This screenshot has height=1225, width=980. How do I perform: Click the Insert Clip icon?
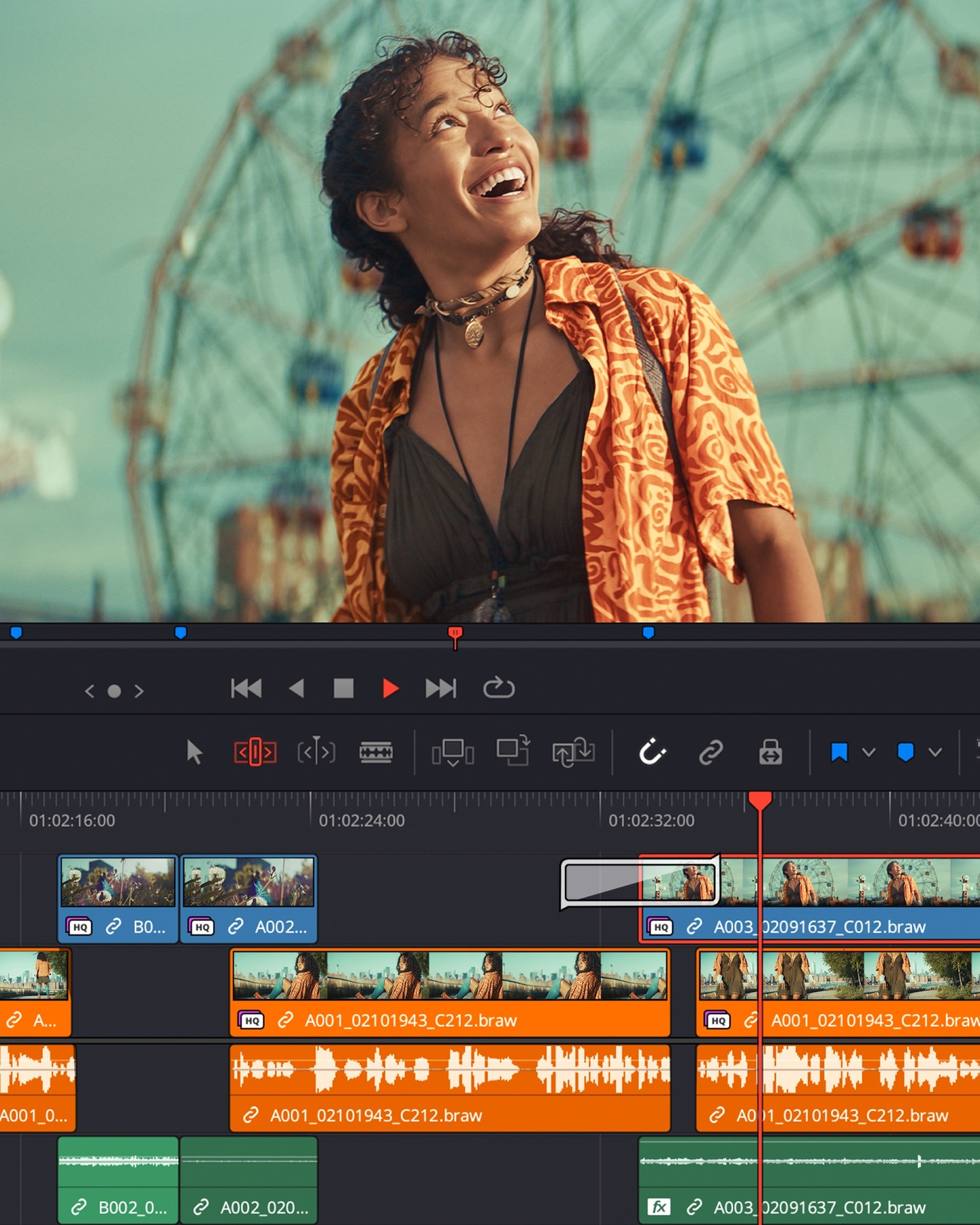click(453, 753)
